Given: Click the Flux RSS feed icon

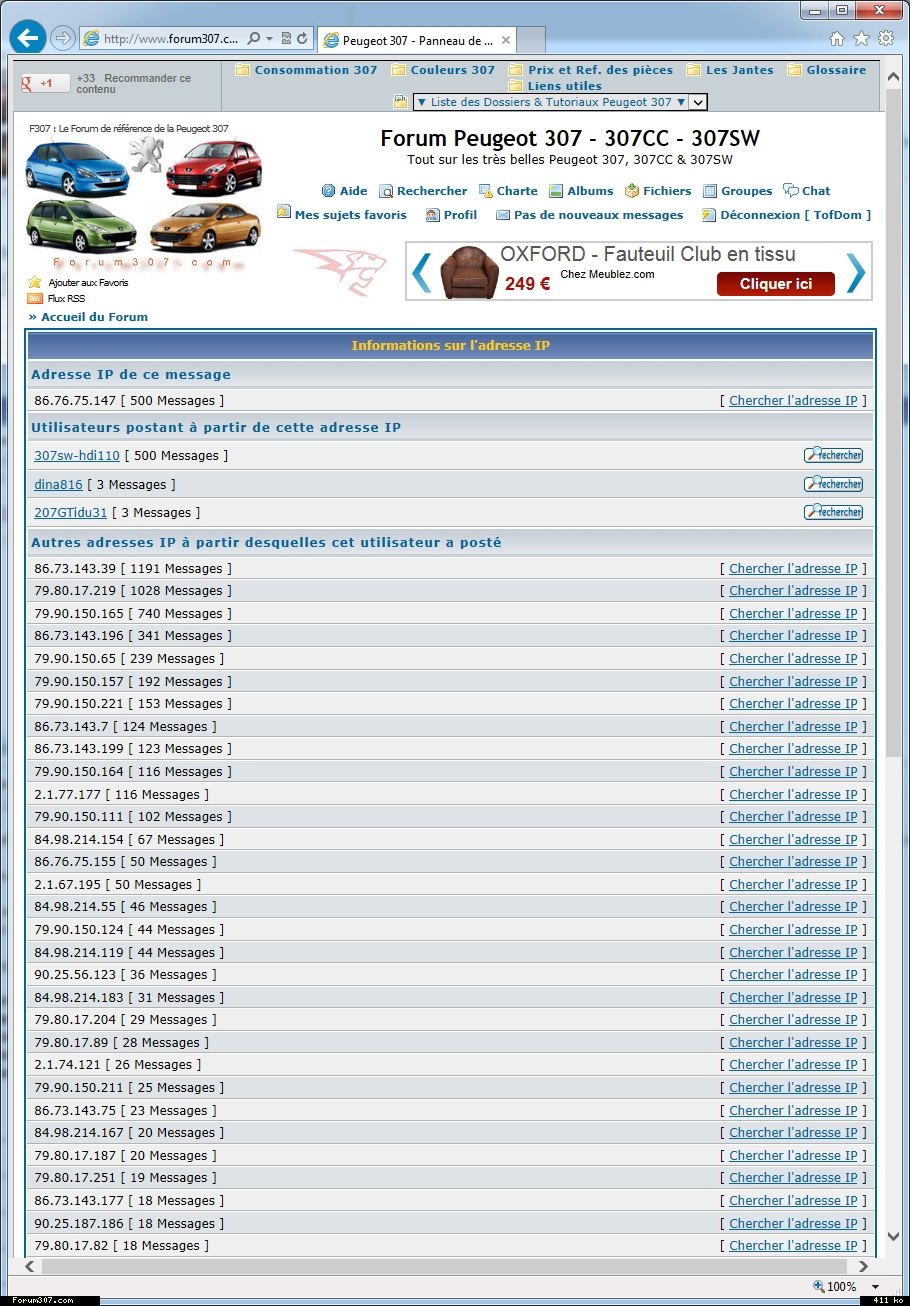Looking at the screenshot, I should click(35, 298).
